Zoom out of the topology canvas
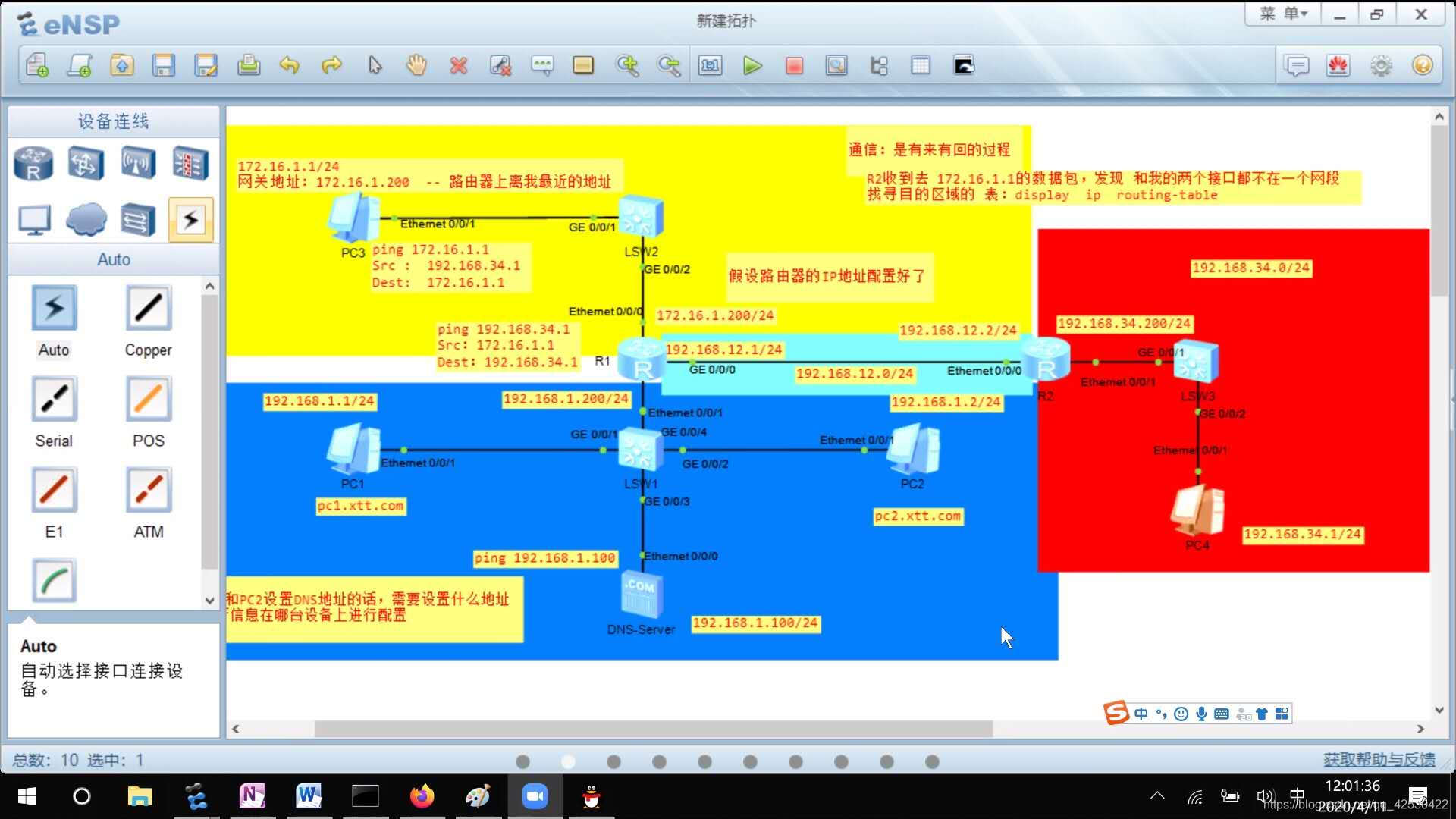 pyautogui.click(x=669, y=66)
